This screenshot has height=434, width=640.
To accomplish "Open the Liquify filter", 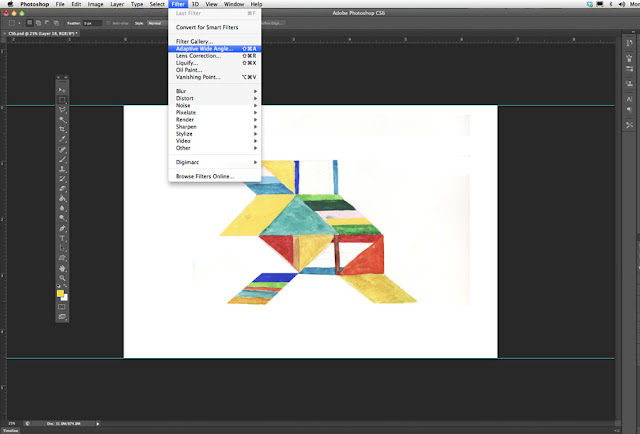I will [215, 63].
